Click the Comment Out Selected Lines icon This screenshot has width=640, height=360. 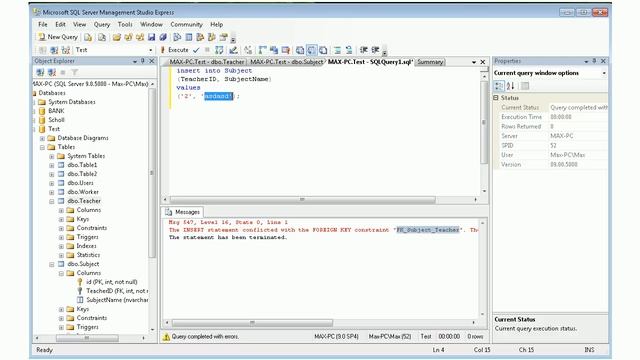coord(338,50)
